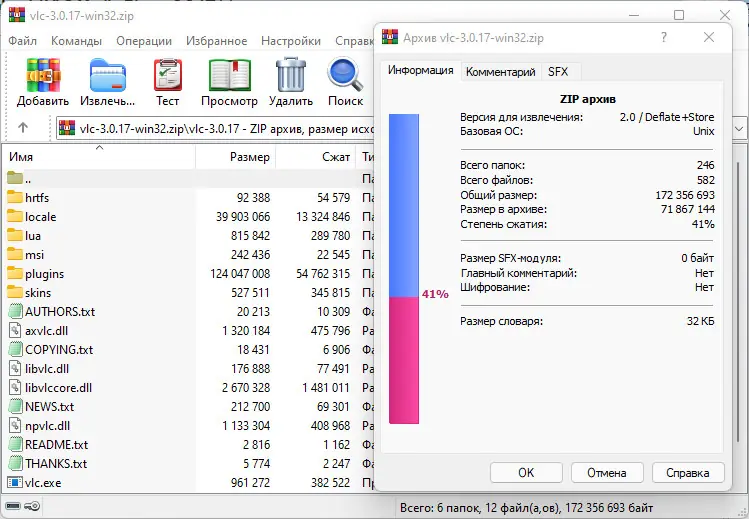Click the value 172 356 693 in dialog
749x519 pixels.
685,195
